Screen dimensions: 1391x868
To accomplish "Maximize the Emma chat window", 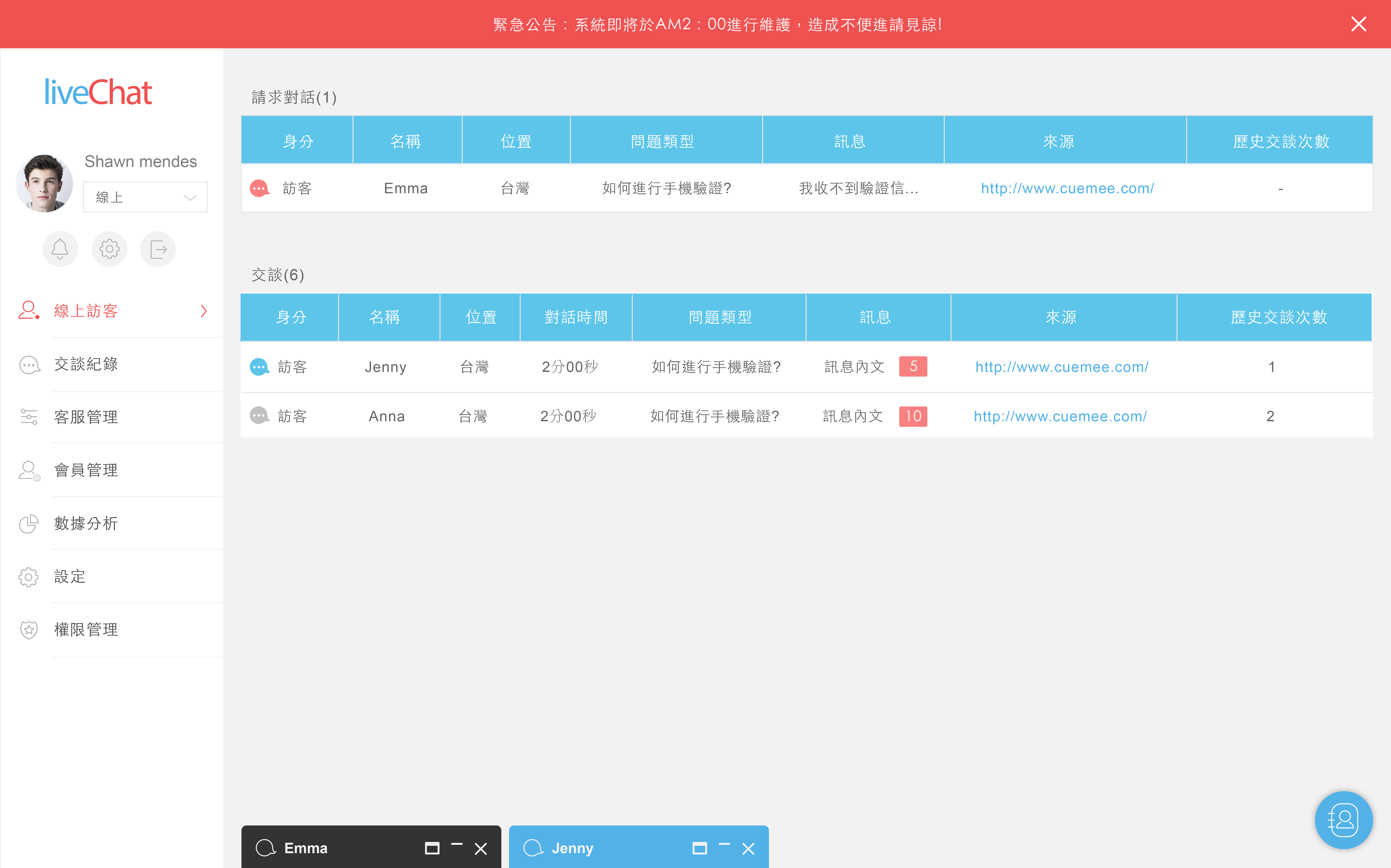I will point(432,849).
